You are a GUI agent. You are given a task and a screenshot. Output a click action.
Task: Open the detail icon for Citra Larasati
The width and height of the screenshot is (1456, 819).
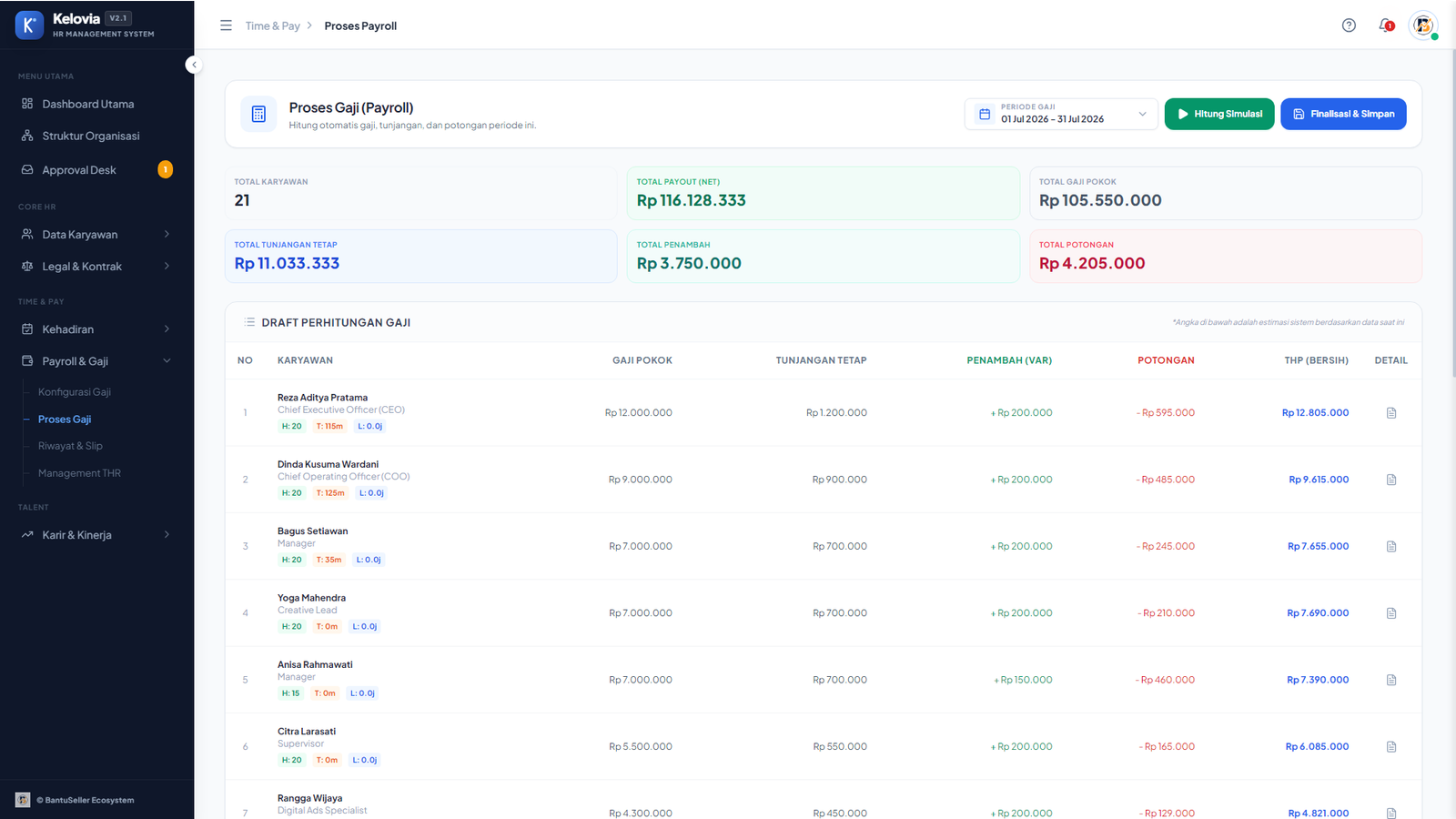1390,746
